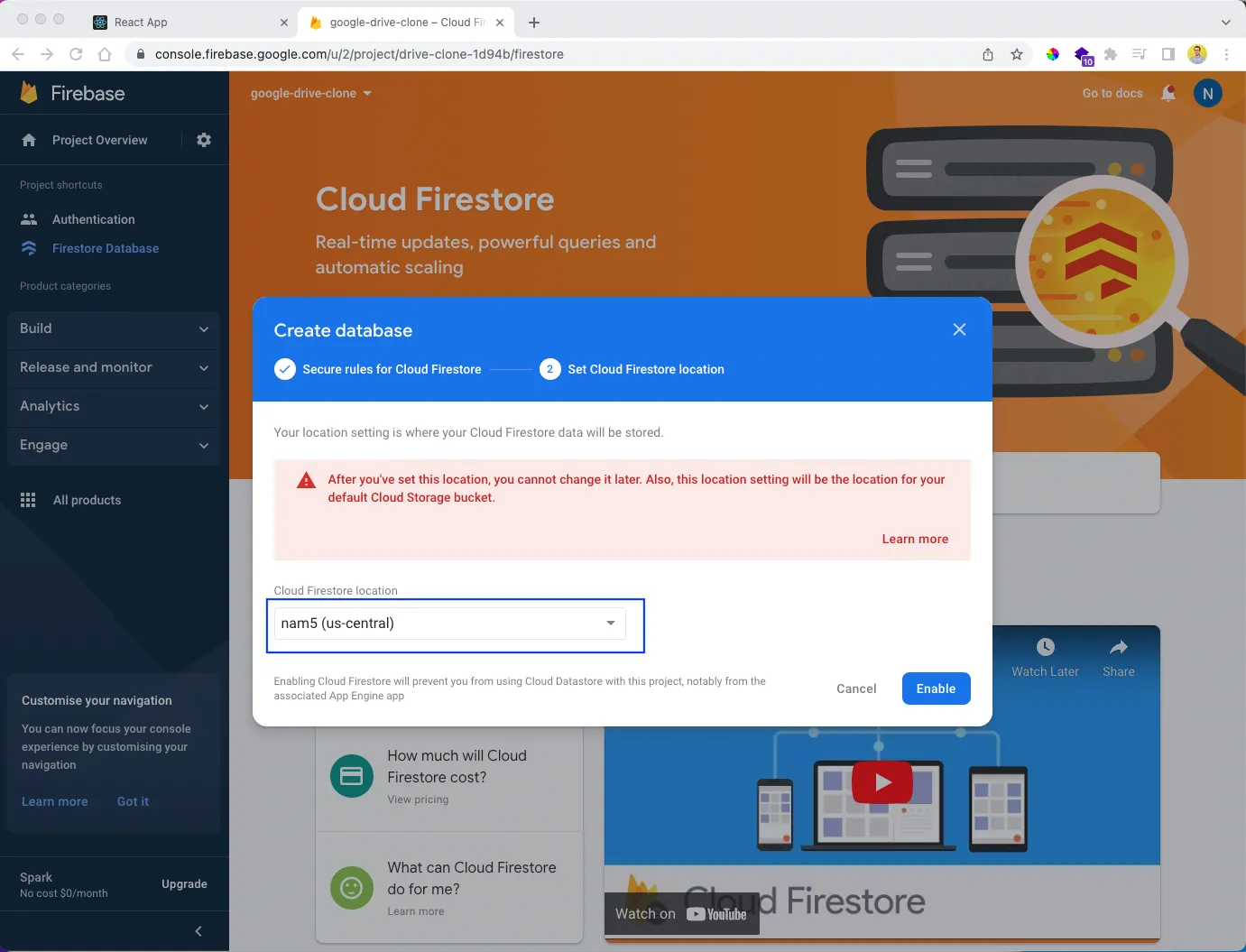Open browser side panel icon
The width and height of the screenshot is (1246, 952).
tap(1168, 54)
